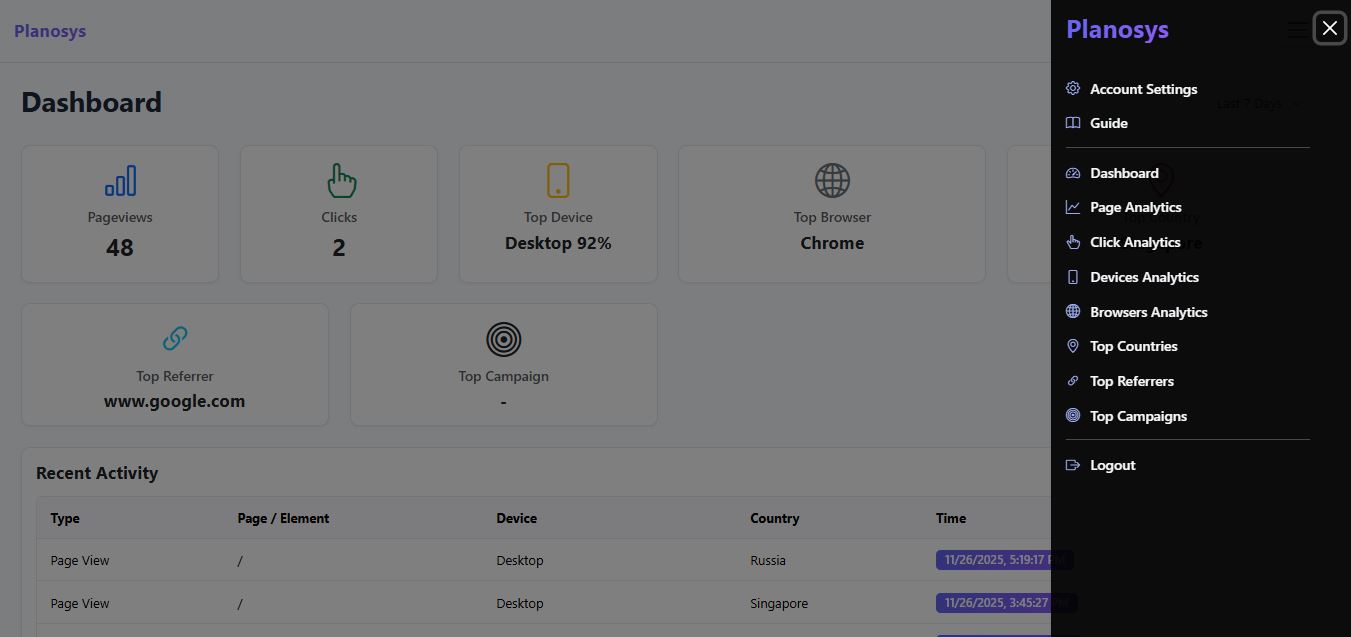Click the Top Countries location pin icon
The image size is (1351, 637).
click(x=1073, y=345)
